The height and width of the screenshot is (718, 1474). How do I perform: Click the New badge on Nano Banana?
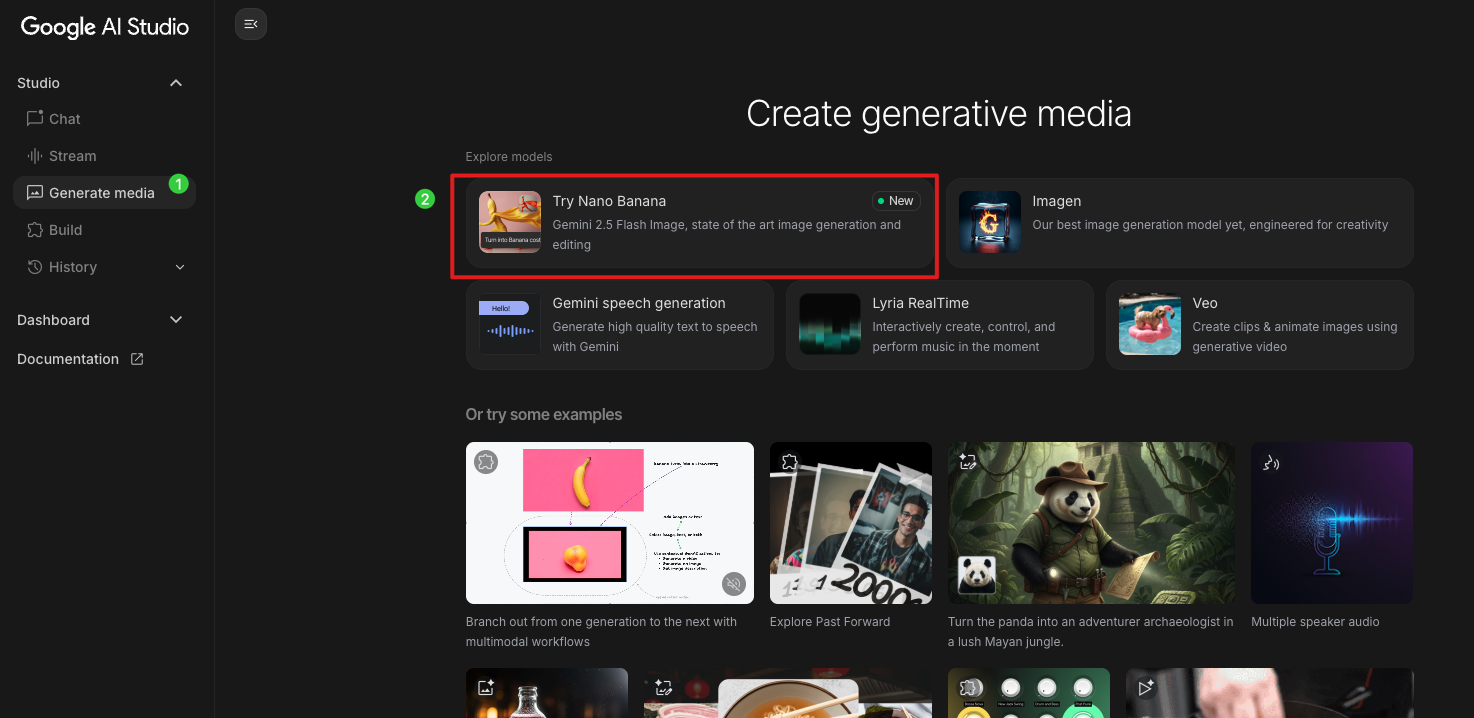coord(896,201)
